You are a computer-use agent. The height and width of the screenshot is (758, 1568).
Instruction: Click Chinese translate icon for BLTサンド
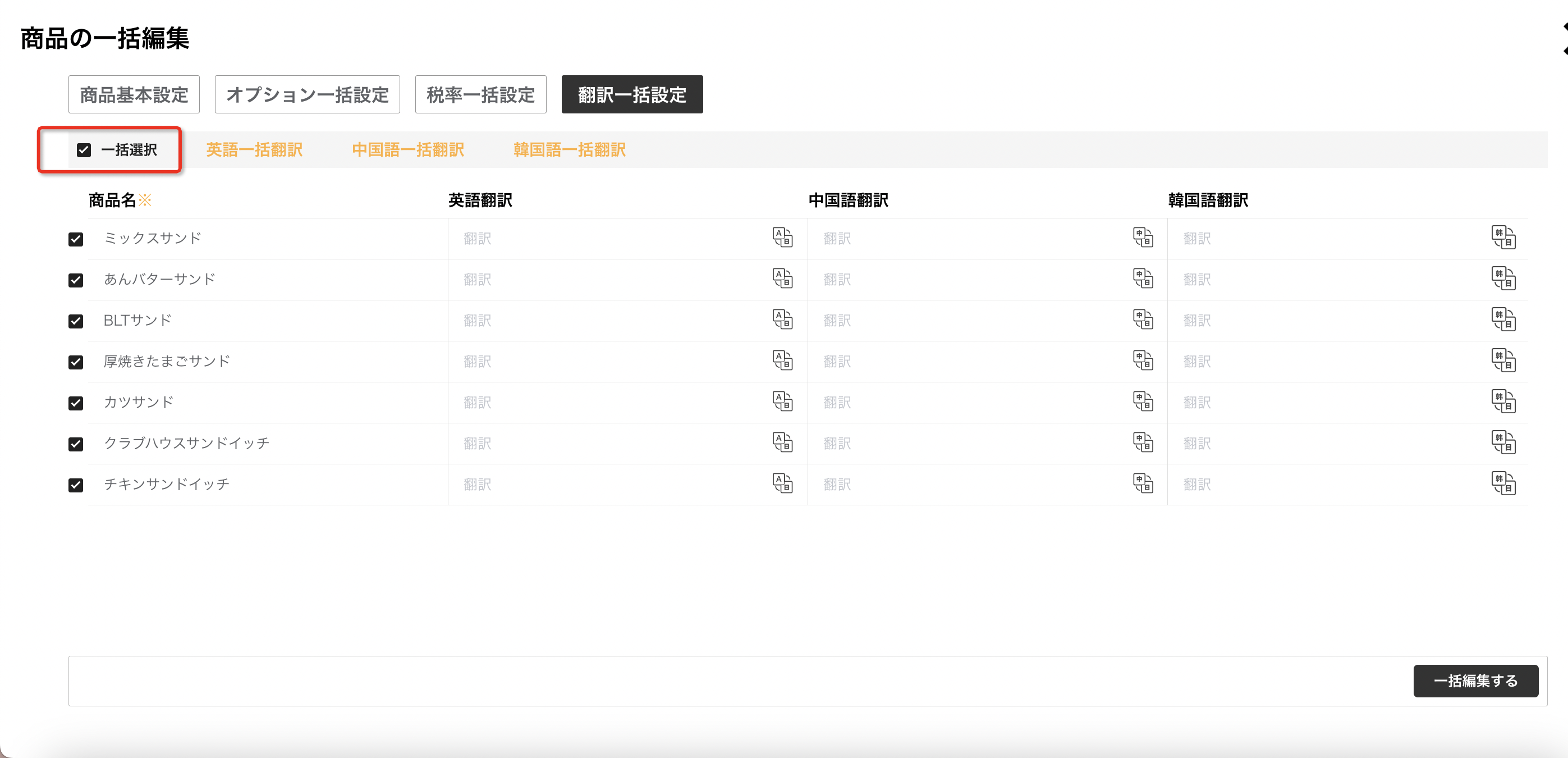coord(1143,319)
